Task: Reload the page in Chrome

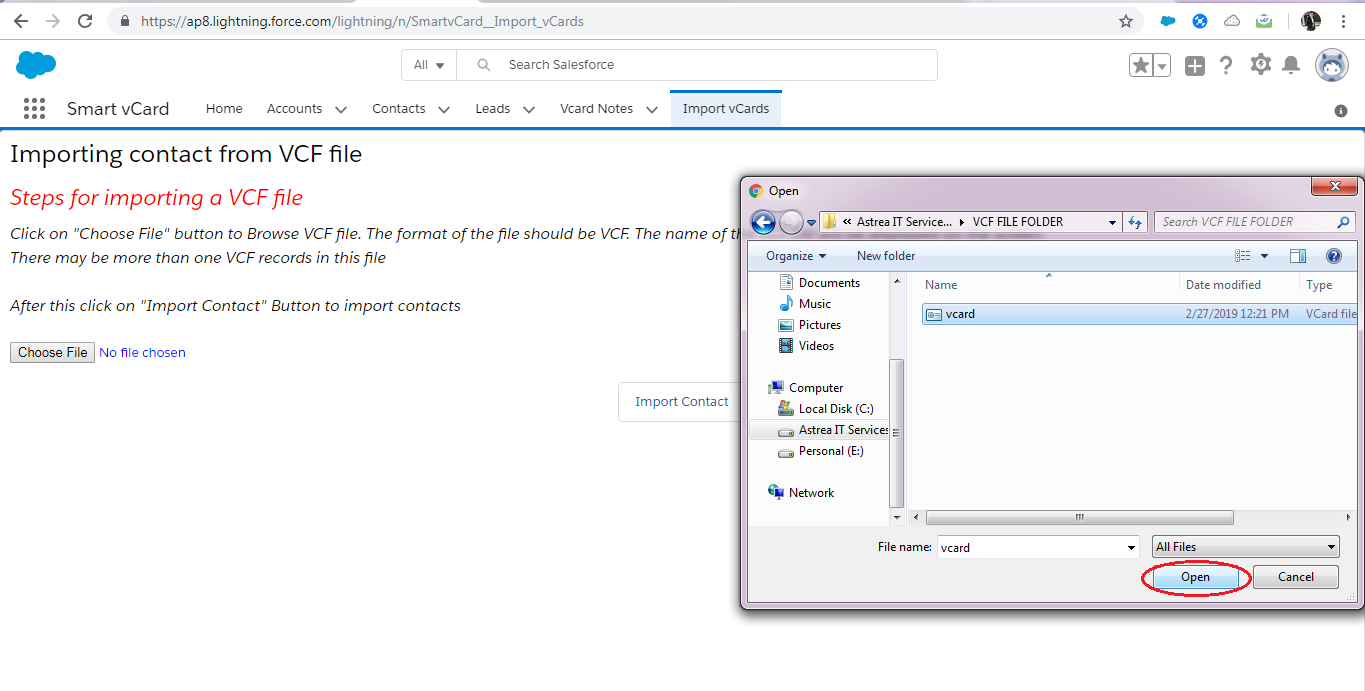Action: coord(85,21)
